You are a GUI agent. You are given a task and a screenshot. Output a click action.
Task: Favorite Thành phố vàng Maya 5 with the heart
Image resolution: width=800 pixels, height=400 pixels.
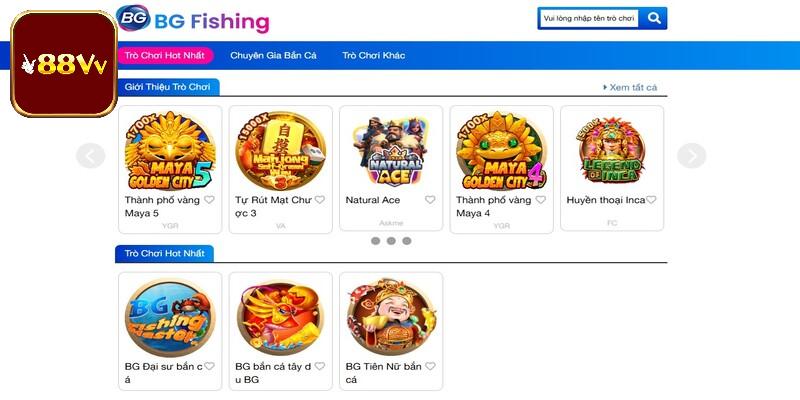pyautogui.click(x=209, y=200)
